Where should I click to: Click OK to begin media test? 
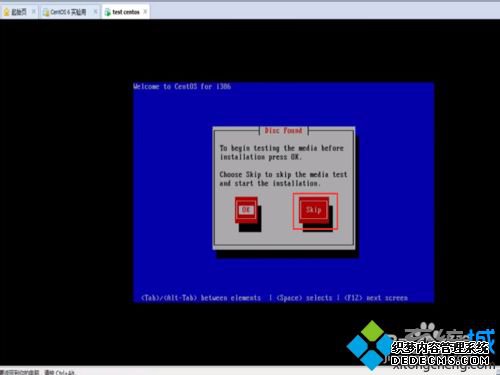[x=246, y=210]
